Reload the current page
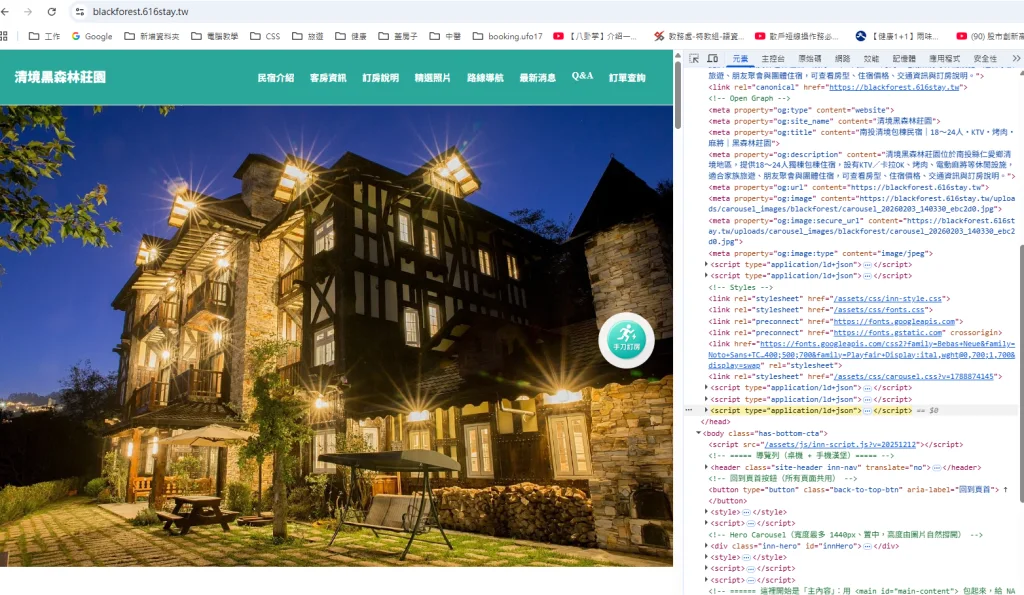 tap(52, 12)
